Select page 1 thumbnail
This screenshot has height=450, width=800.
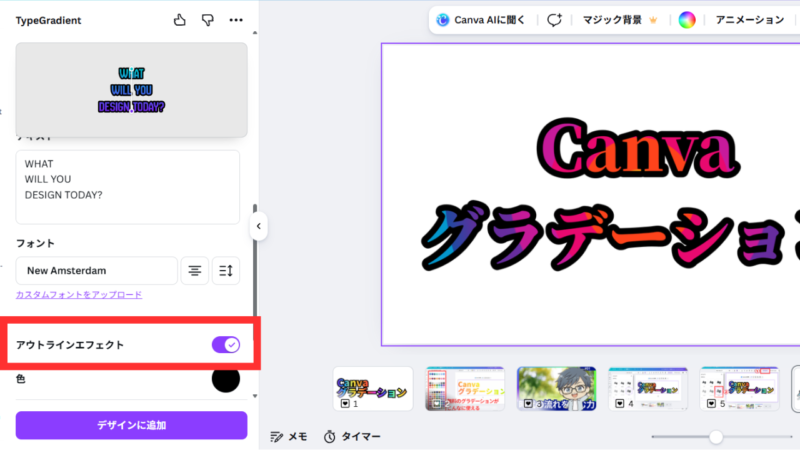coord(373,389)
